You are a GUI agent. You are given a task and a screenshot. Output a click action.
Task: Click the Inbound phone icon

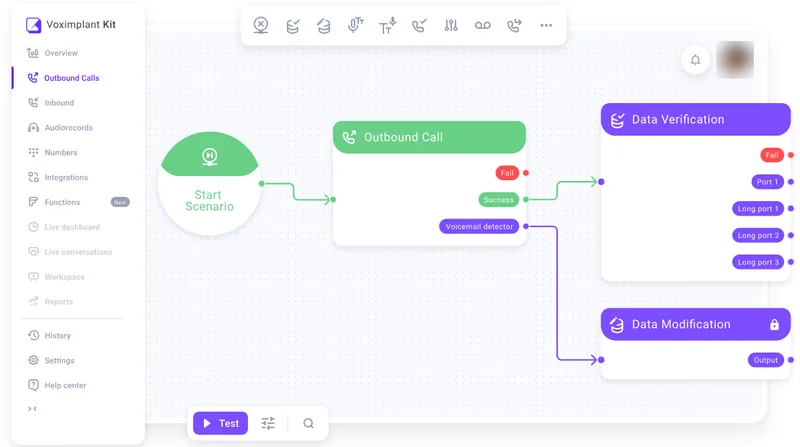(33, 103)
